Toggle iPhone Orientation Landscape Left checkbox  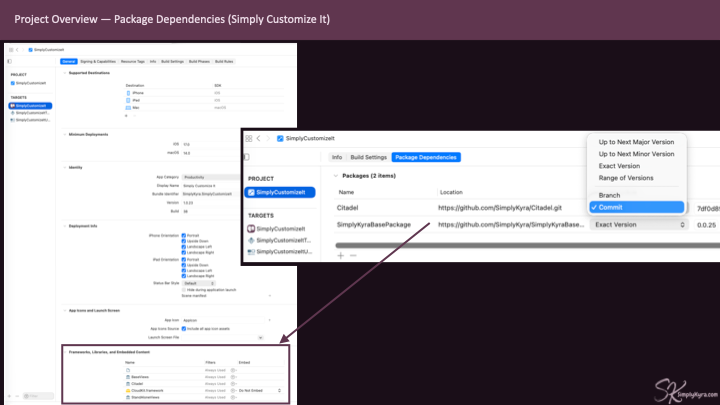coord(184,247)
